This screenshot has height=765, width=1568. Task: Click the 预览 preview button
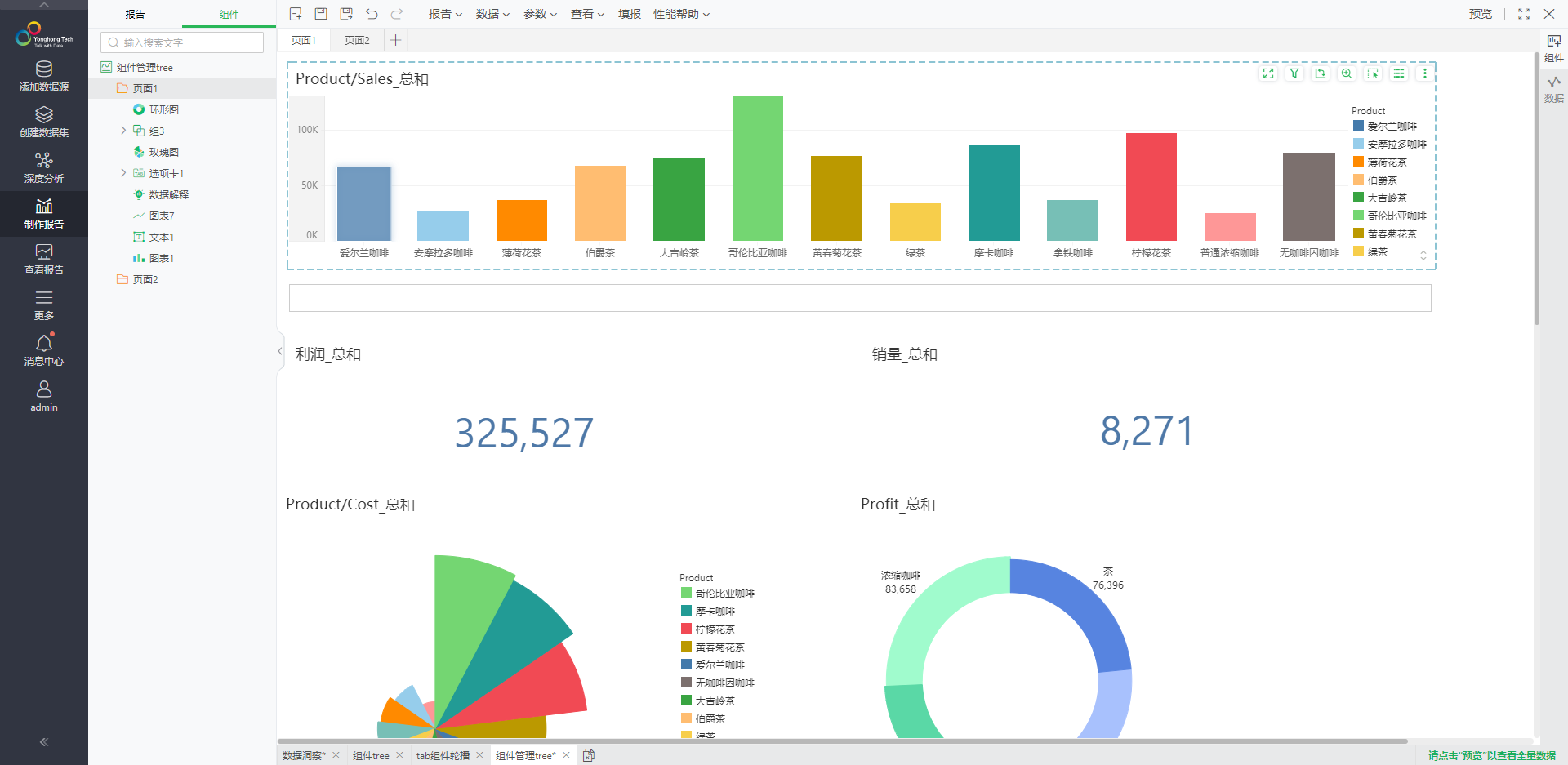[x=1480, y=14]
